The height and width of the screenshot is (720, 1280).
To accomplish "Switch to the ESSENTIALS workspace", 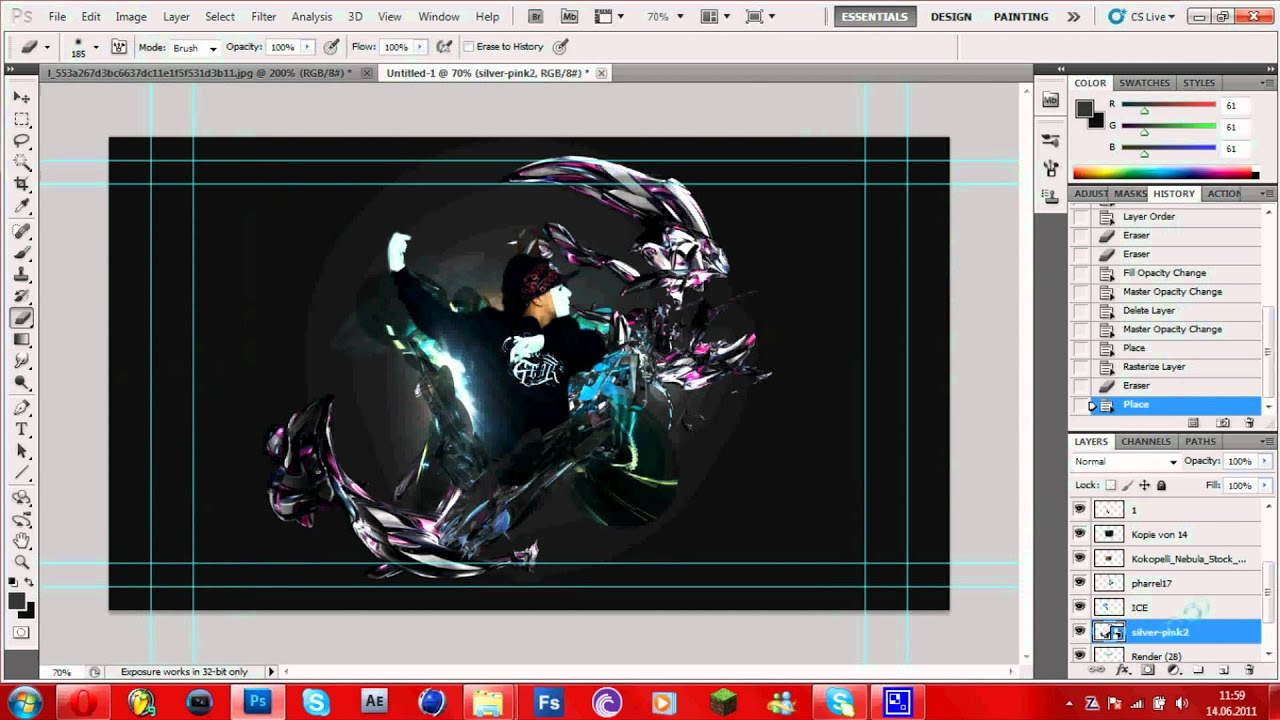I will click(875, 17).
